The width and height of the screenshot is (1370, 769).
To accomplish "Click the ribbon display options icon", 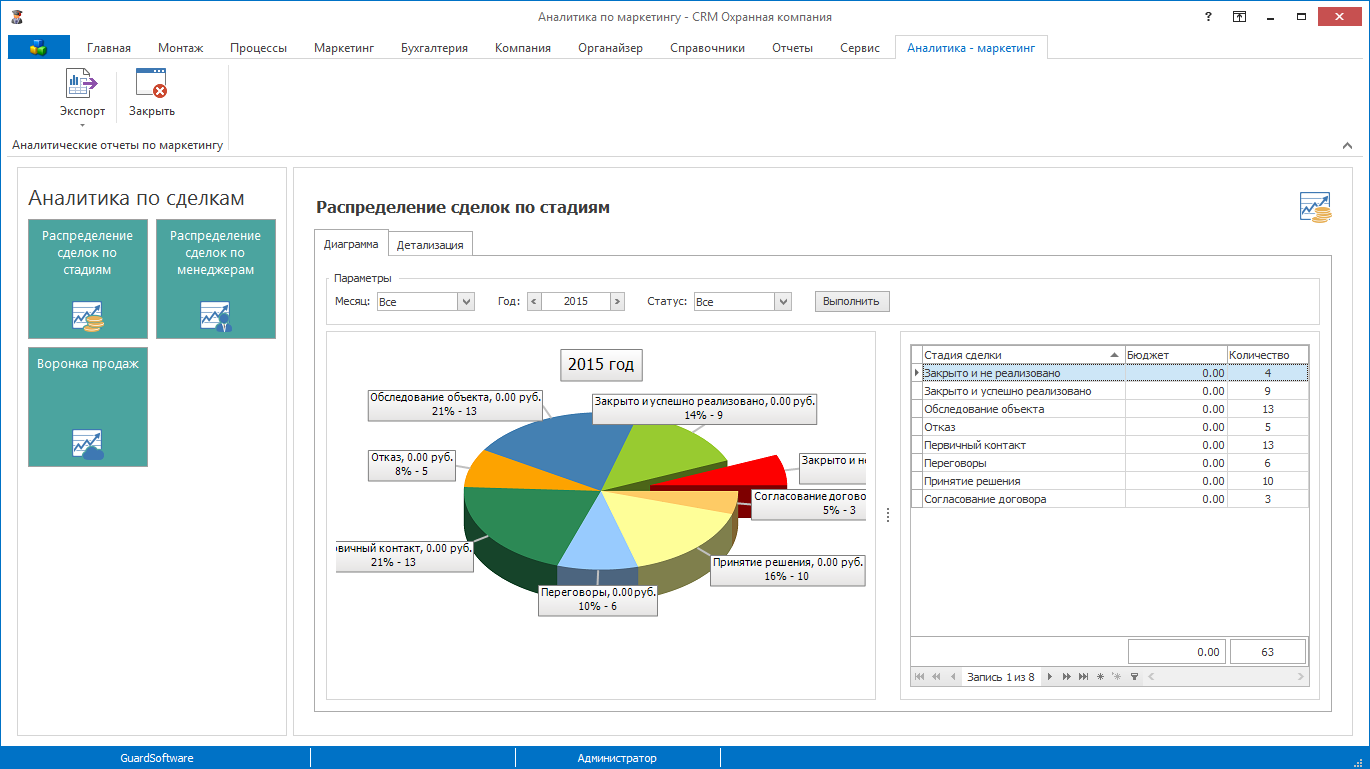I will click(1240, 17).
